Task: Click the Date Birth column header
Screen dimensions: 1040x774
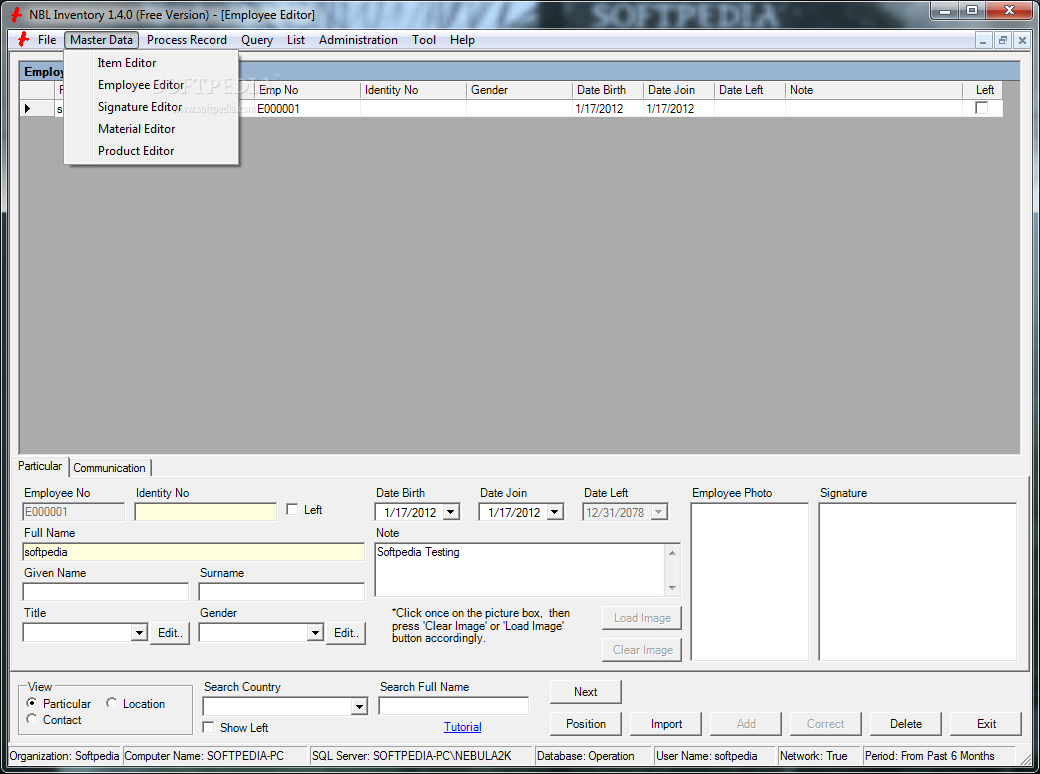Action: (608, 90)
